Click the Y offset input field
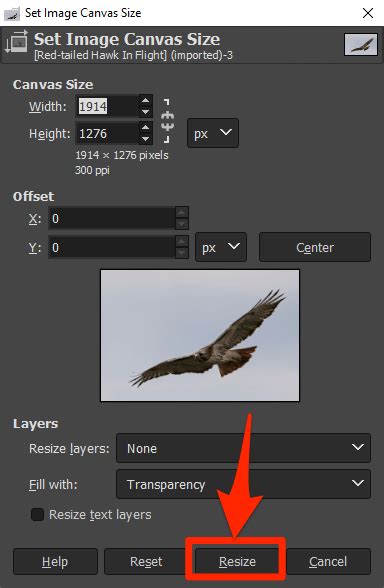This screenshot has height=588, width=384. [x=112, y=247]
